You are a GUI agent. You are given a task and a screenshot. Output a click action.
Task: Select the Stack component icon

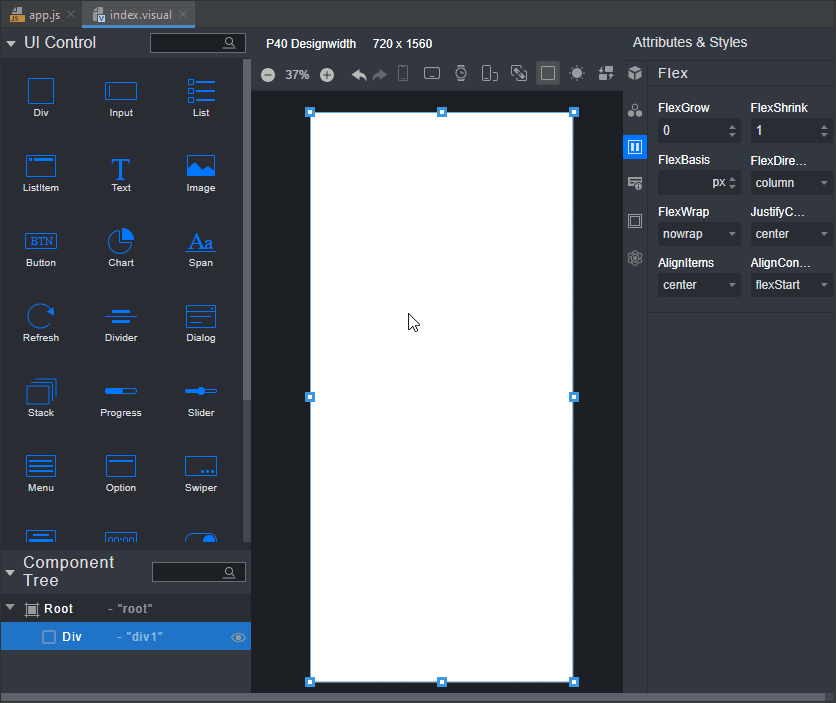click(41, 391)
